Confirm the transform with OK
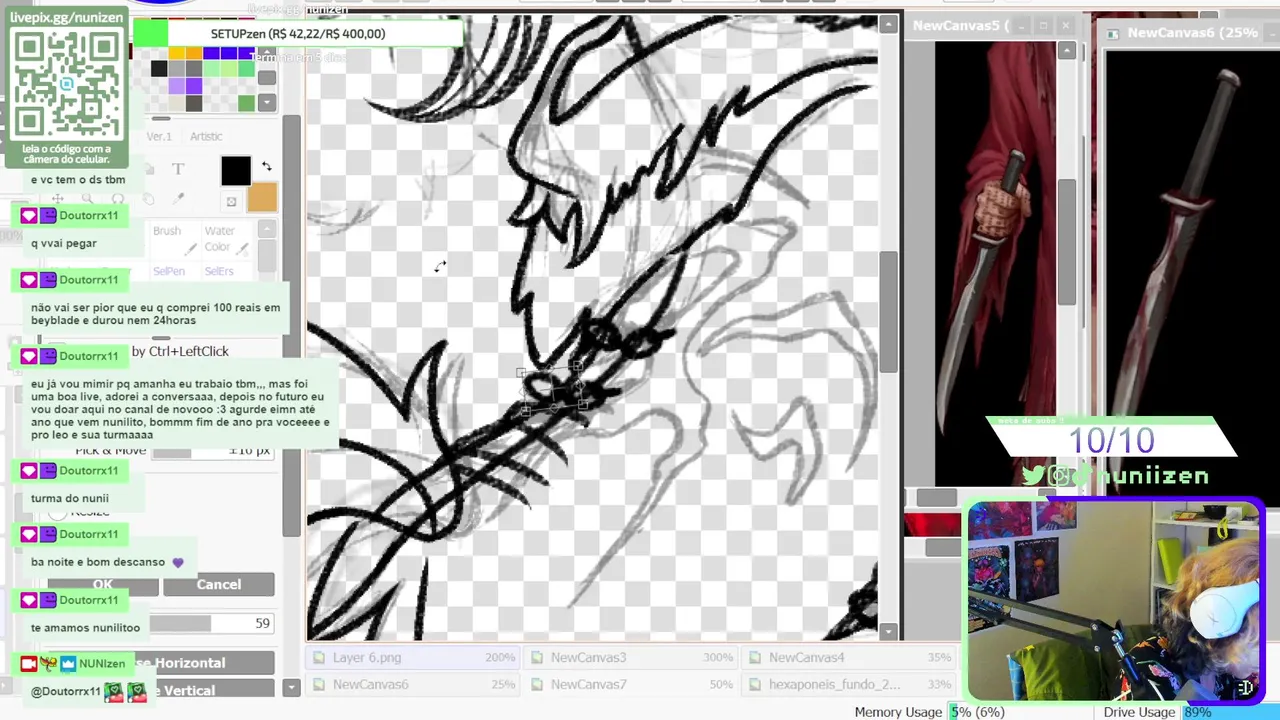This screenshot has width=1280, height=720. 103,585
